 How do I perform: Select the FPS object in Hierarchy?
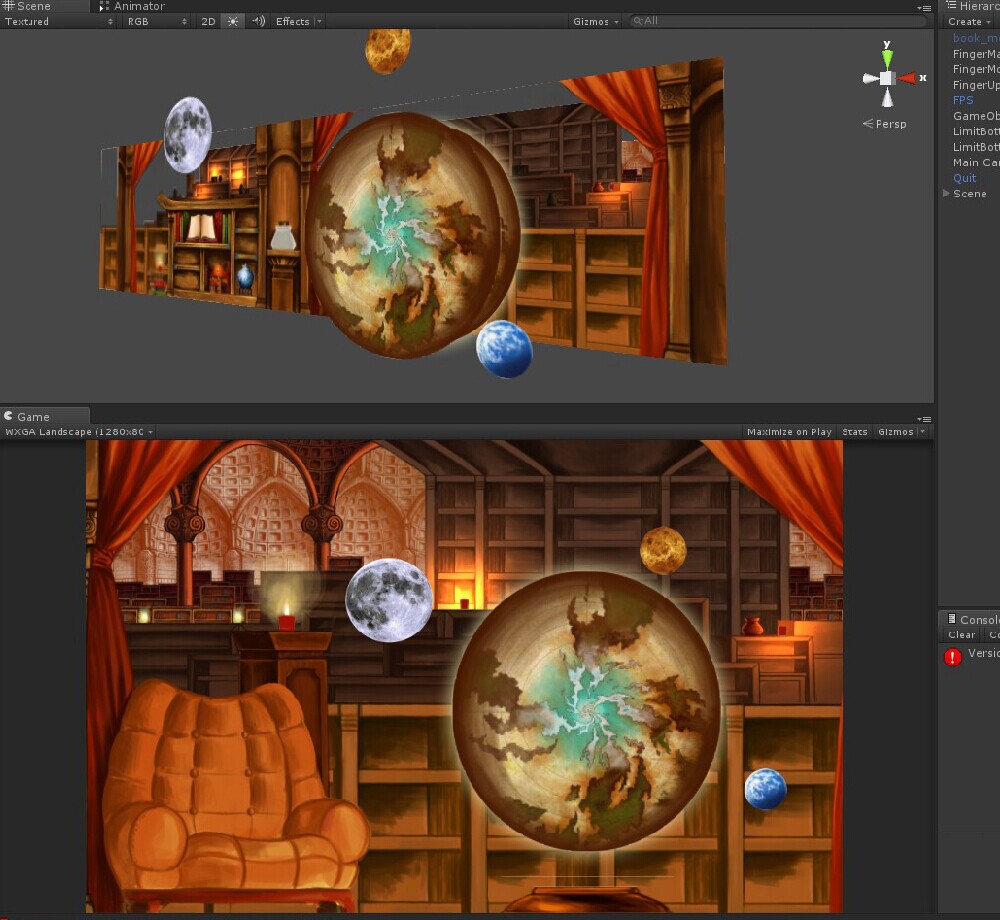(x=963, y=101)
